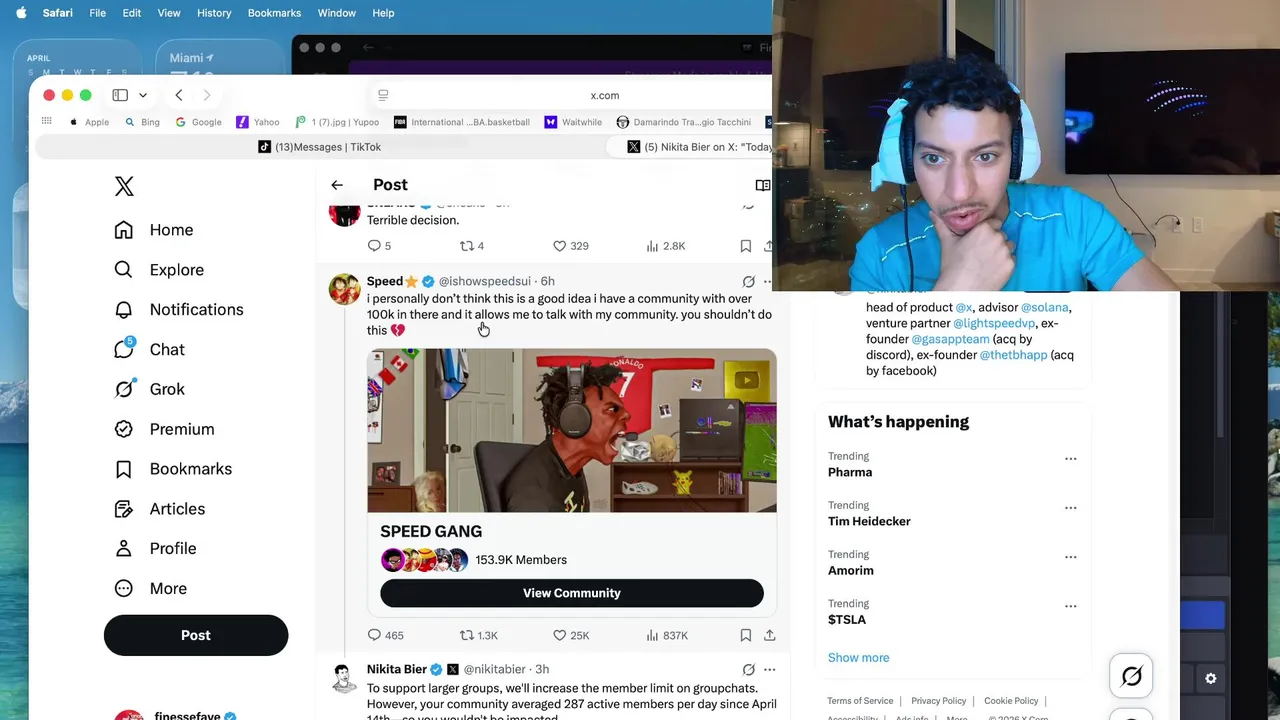The width and height of the screenshot is (1280, 720).
Task: Open SPEED GANG community image
Action: tap(572, 431)
